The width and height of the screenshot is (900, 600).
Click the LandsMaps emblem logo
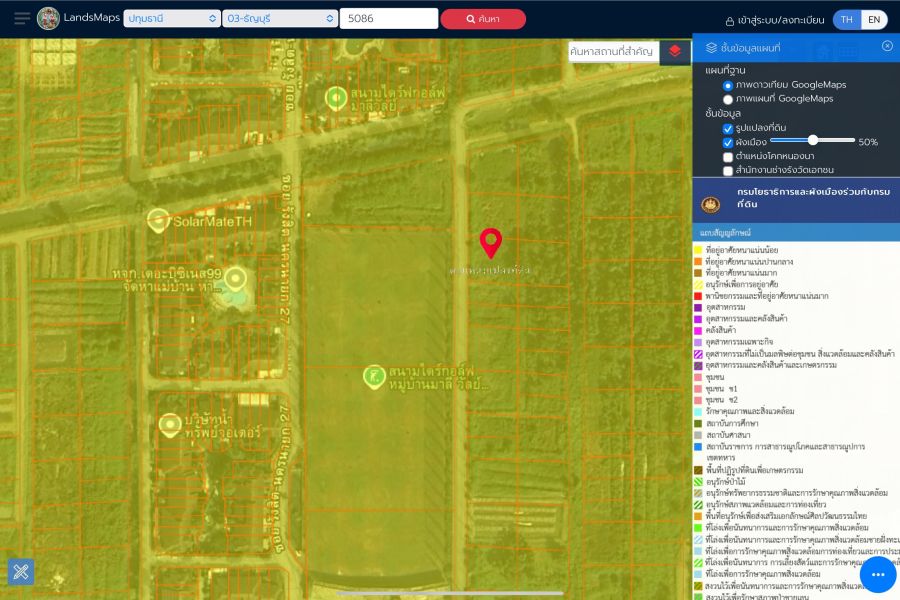click(48, 19)
